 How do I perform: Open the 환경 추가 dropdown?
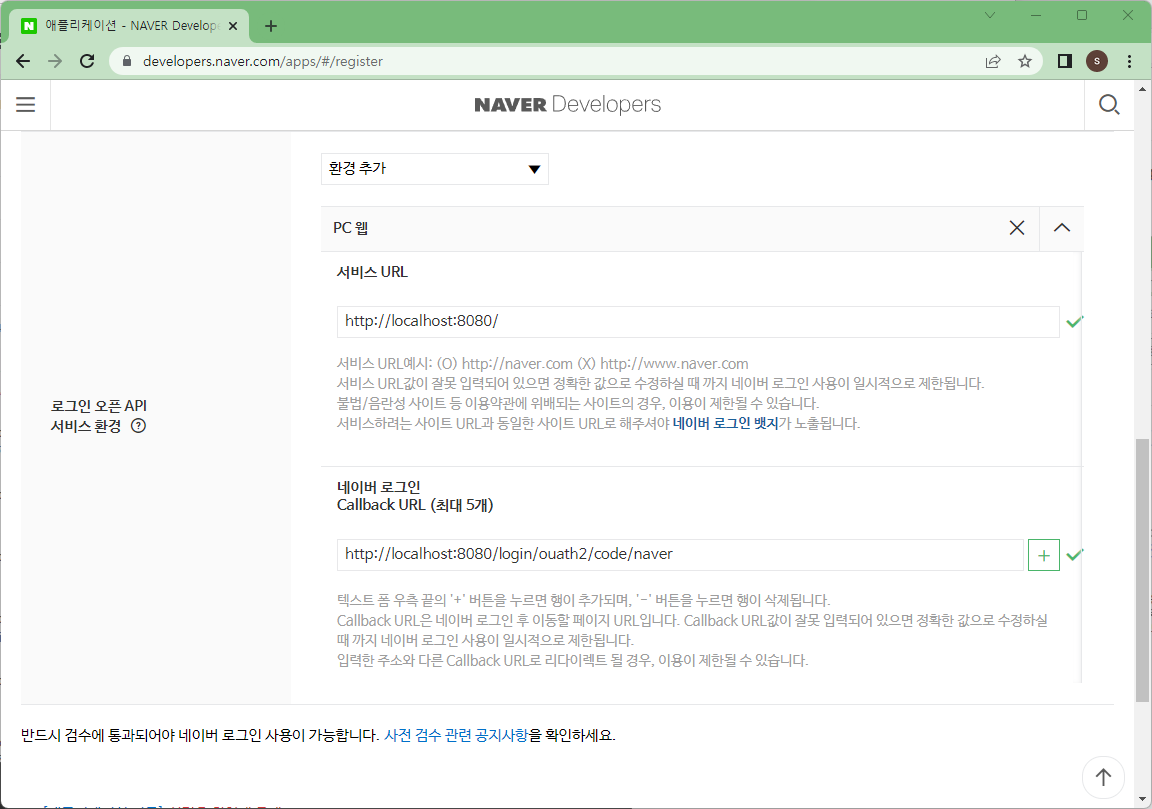point(435,169)
